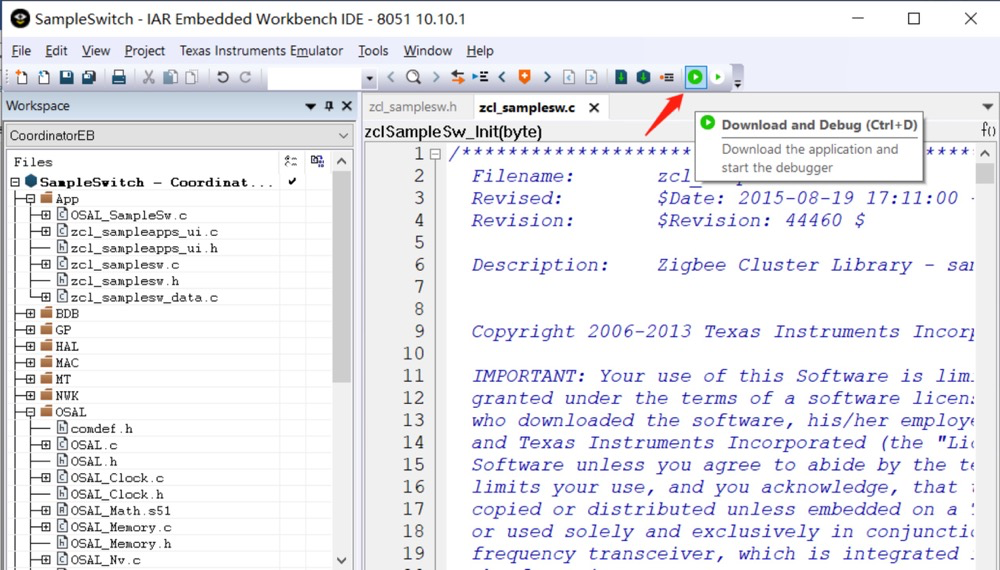Open the Tools menu
Image resolution: width=1000 pixels, height=570 pixels.
click(x=373, y=51)
